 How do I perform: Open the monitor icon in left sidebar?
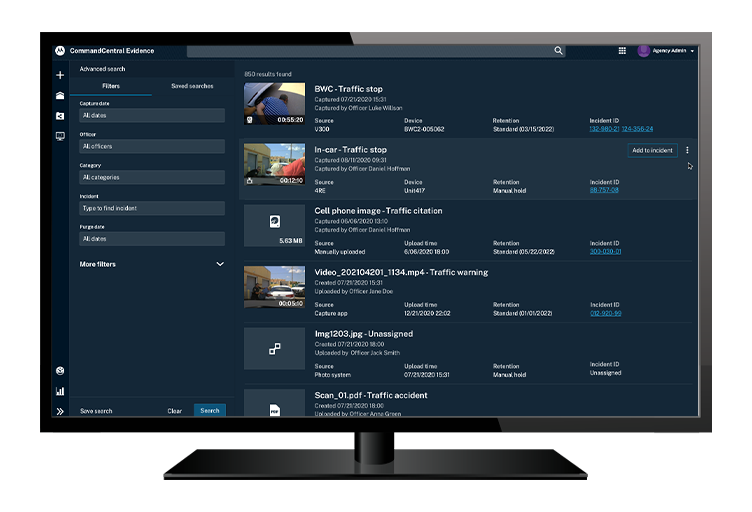[60, 136]
